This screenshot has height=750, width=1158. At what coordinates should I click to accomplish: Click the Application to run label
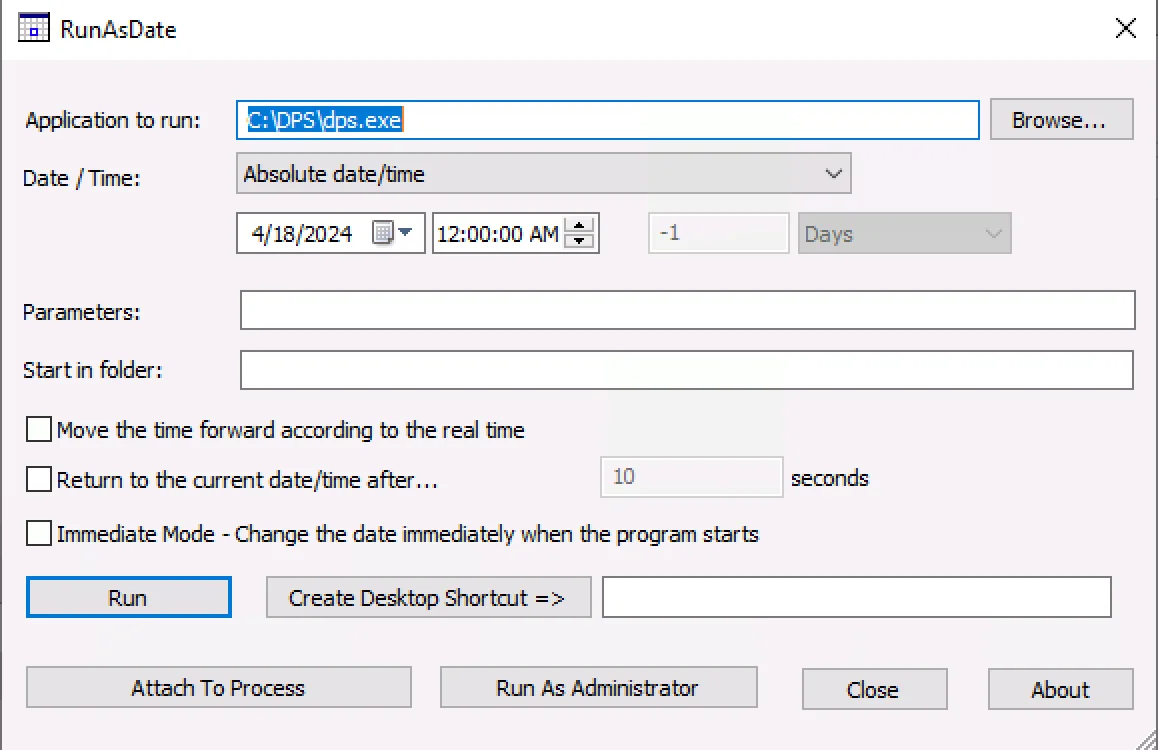113,120
